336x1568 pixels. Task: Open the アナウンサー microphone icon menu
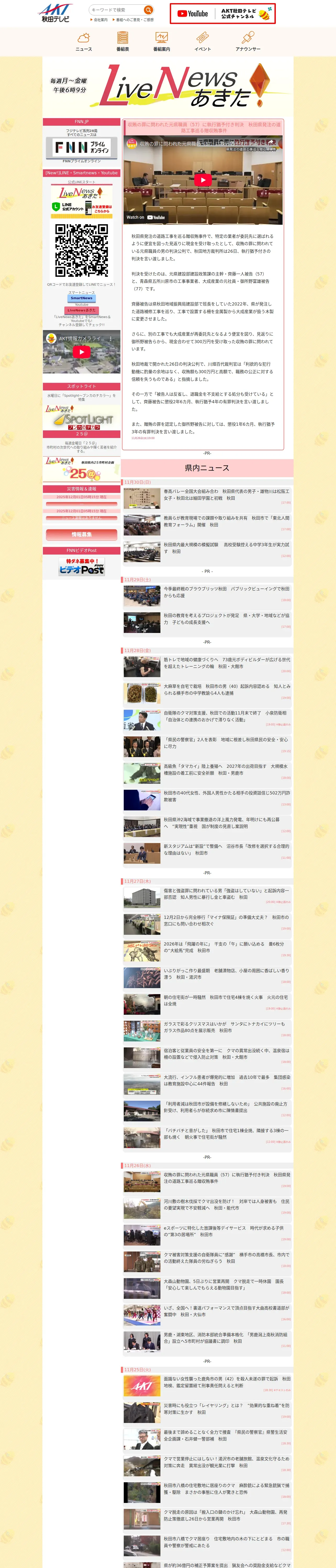tap(248, 41)
